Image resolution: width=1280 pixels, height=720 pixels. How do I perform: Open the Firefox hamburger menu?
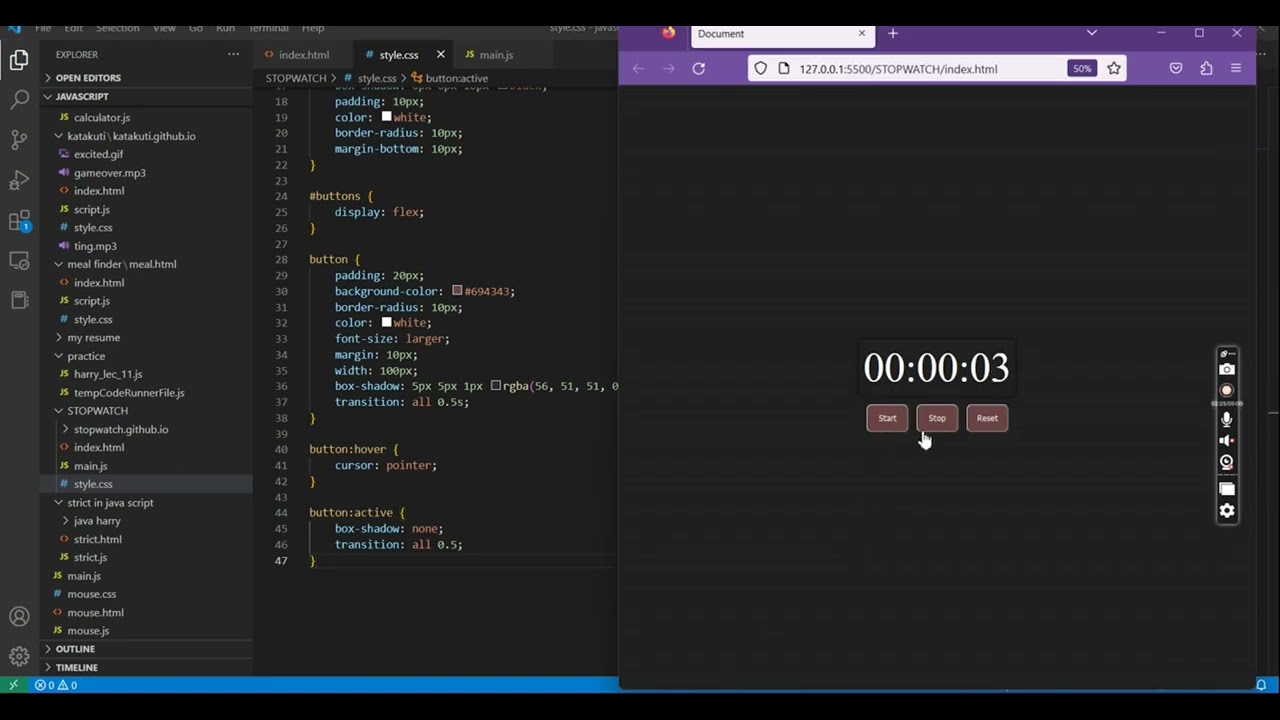tap(1236, 68)
